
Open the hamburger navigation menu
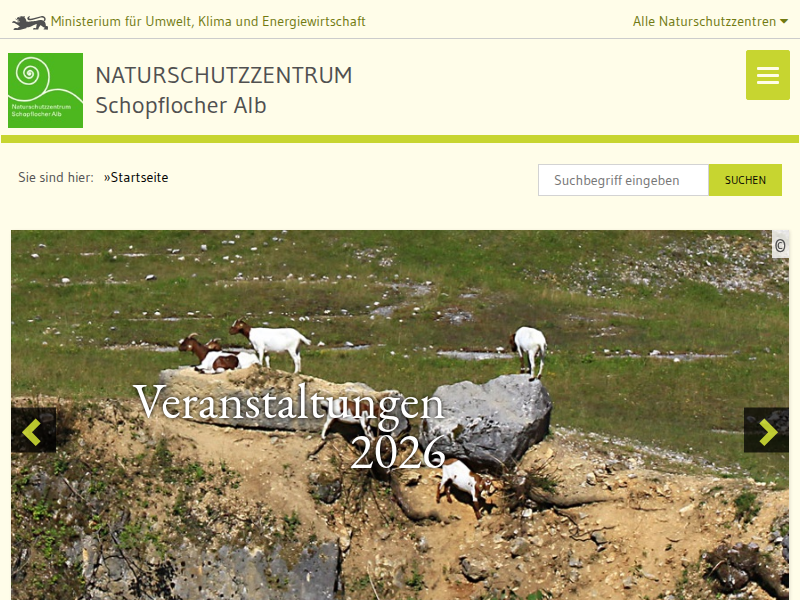pyautogui.click(x=767, y=75)
